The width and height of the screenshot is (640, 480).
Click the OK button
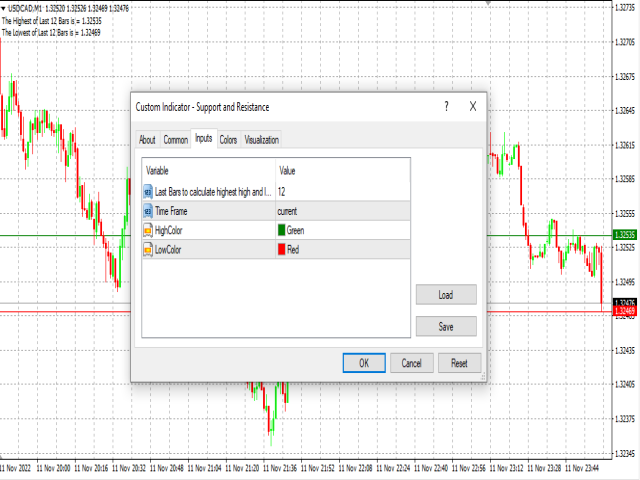pos(364,363)
